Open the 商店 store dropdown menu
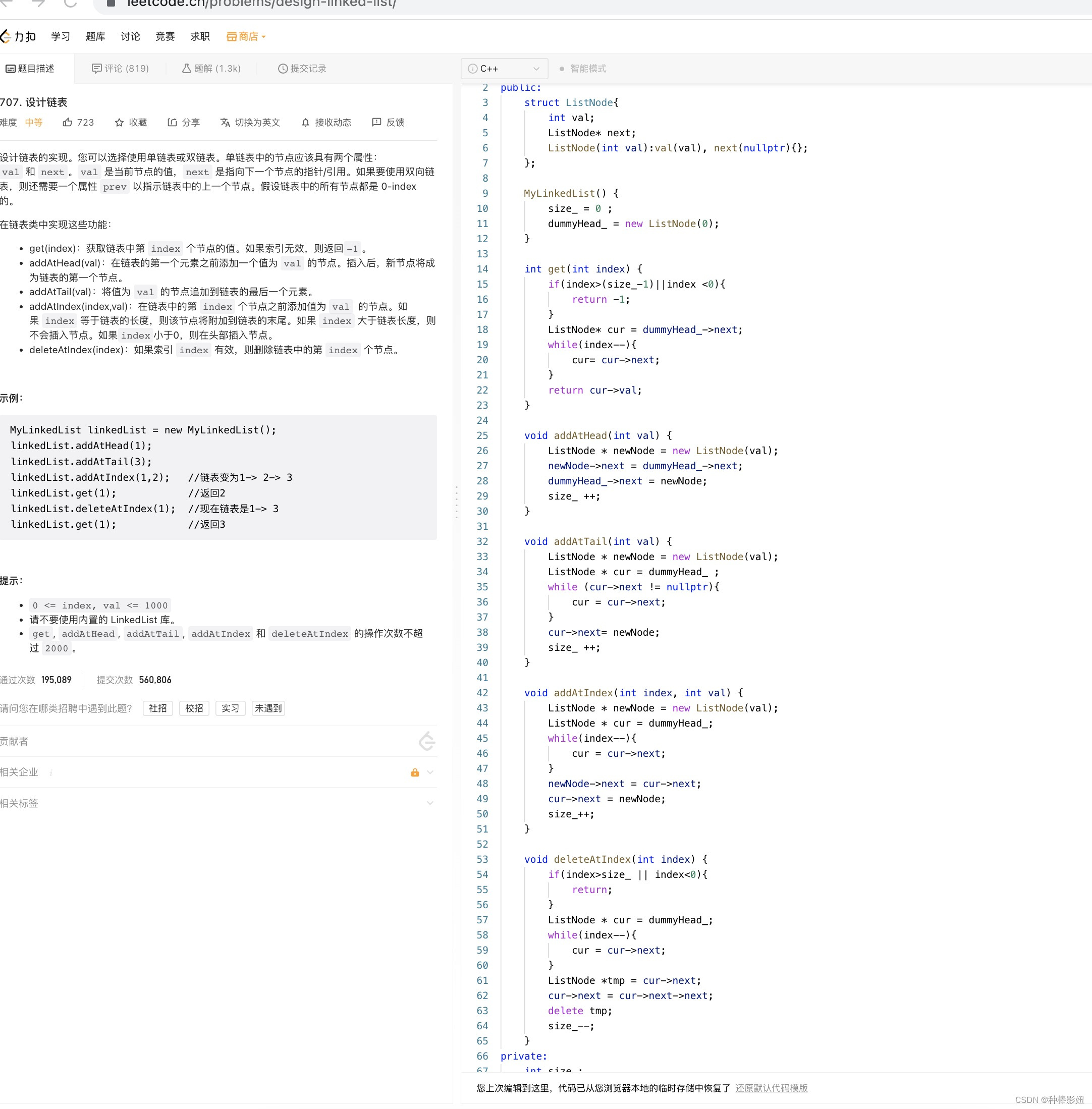The height and width of the screenshot is (1109, 1092). tap(247, 37)
